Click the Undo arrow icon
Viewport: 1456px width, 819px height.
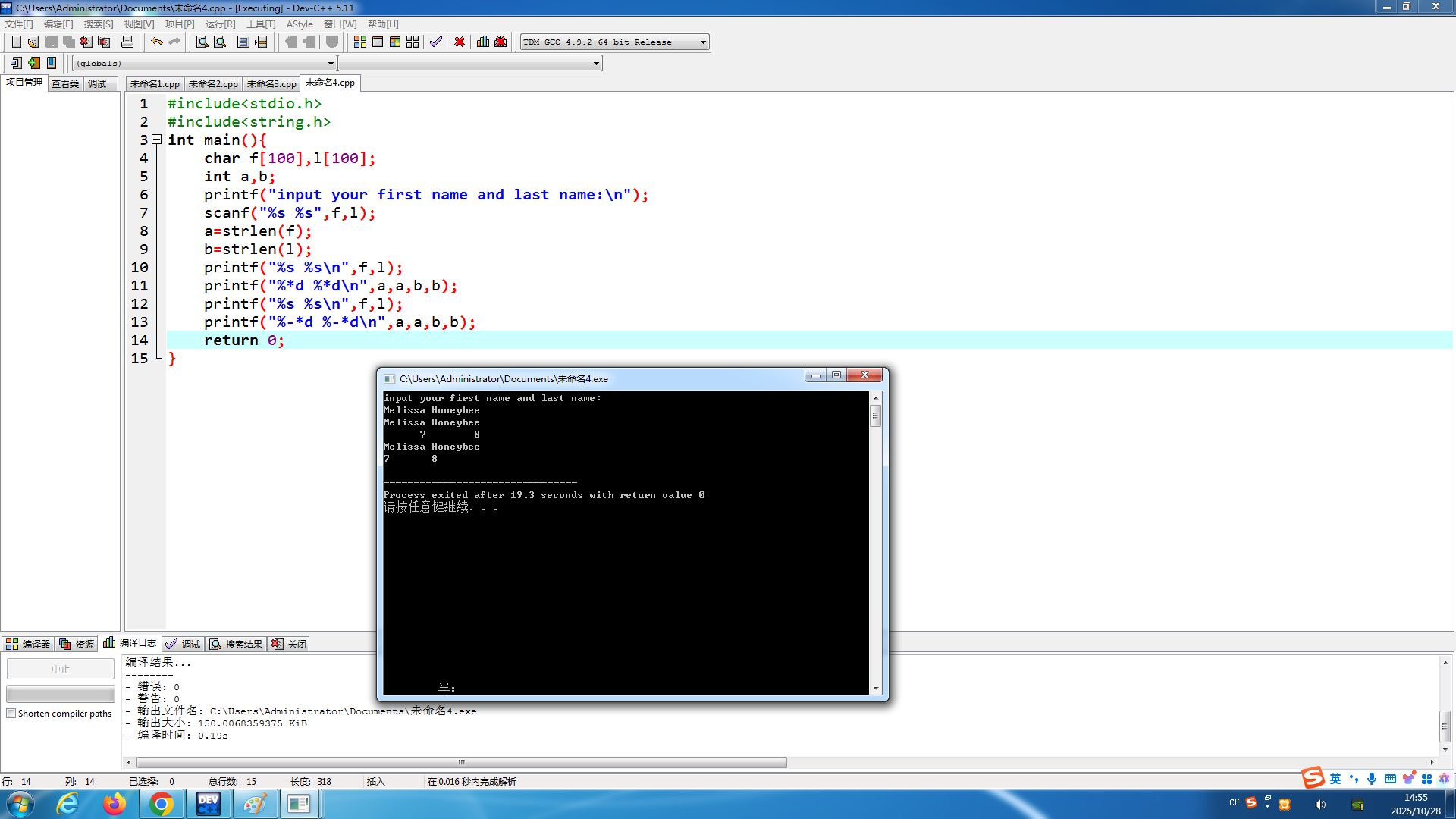click(x=156, y=42)
